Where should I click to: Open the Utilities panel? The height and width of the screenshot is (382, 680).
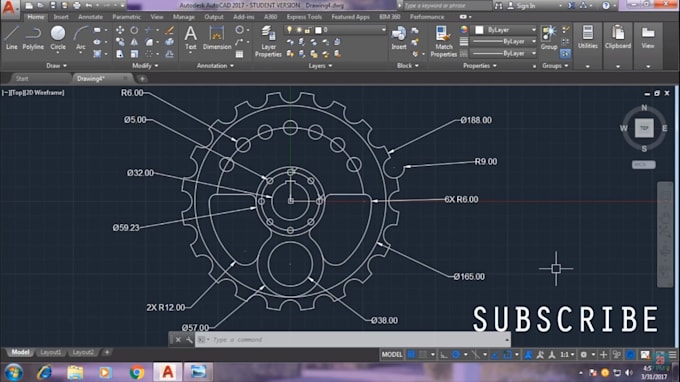point(588,37)
